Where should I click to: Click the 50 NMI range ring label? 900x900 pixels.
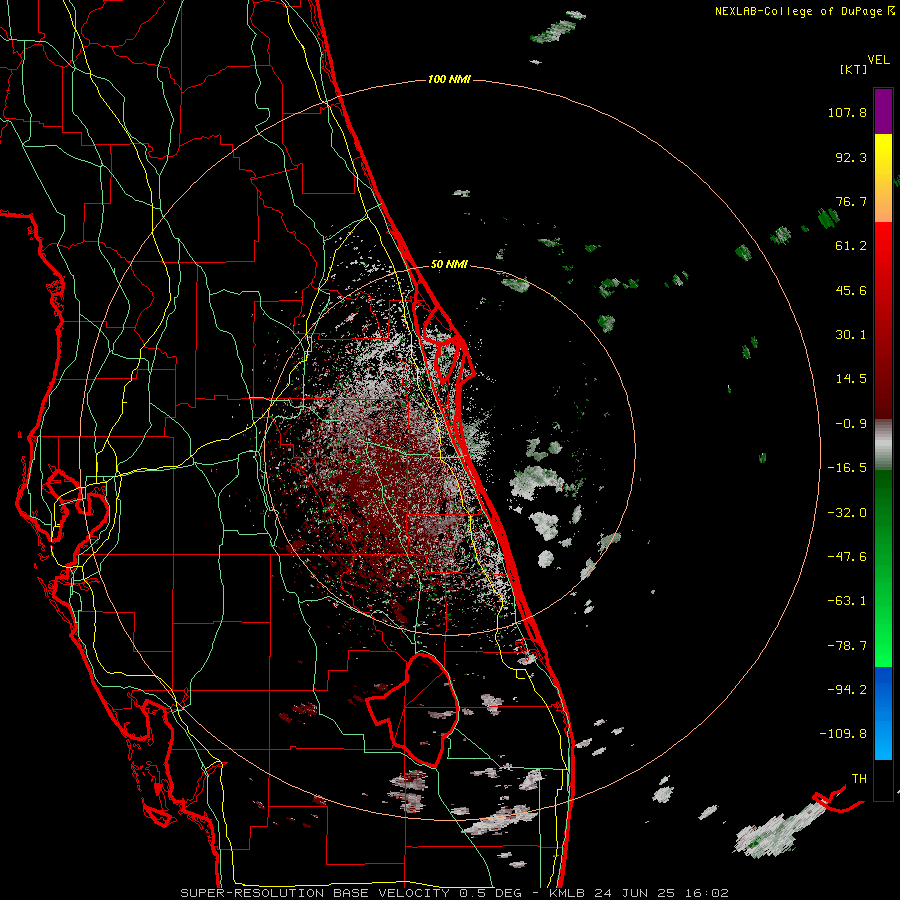pyautogui.click(x=449, y=264)
